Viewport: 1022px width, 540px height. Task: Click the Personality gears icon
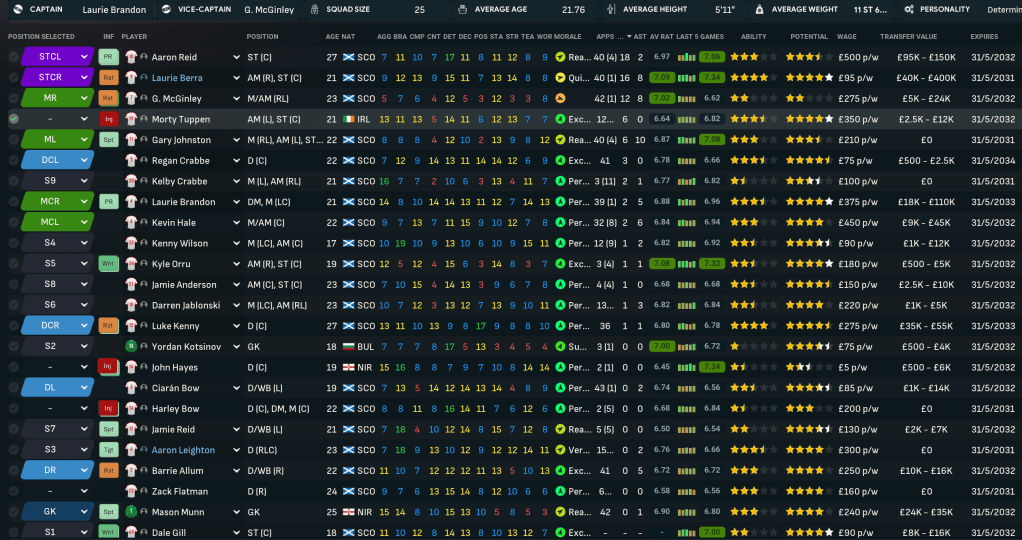pyautogui.click(x=909, y=9)
